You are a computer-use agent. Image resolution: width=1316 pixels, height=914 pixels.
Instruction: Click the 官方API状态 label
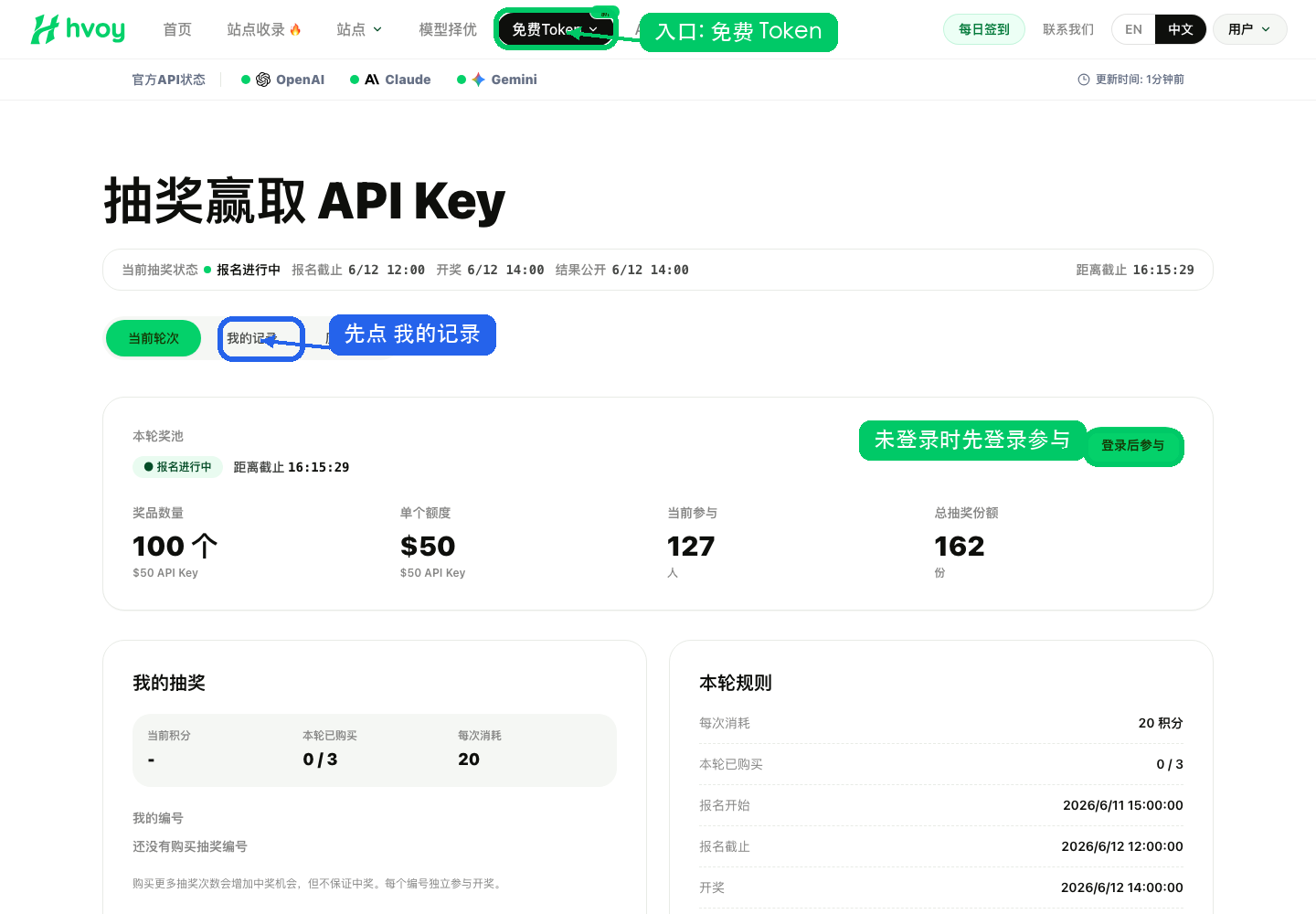coord(169,80)
